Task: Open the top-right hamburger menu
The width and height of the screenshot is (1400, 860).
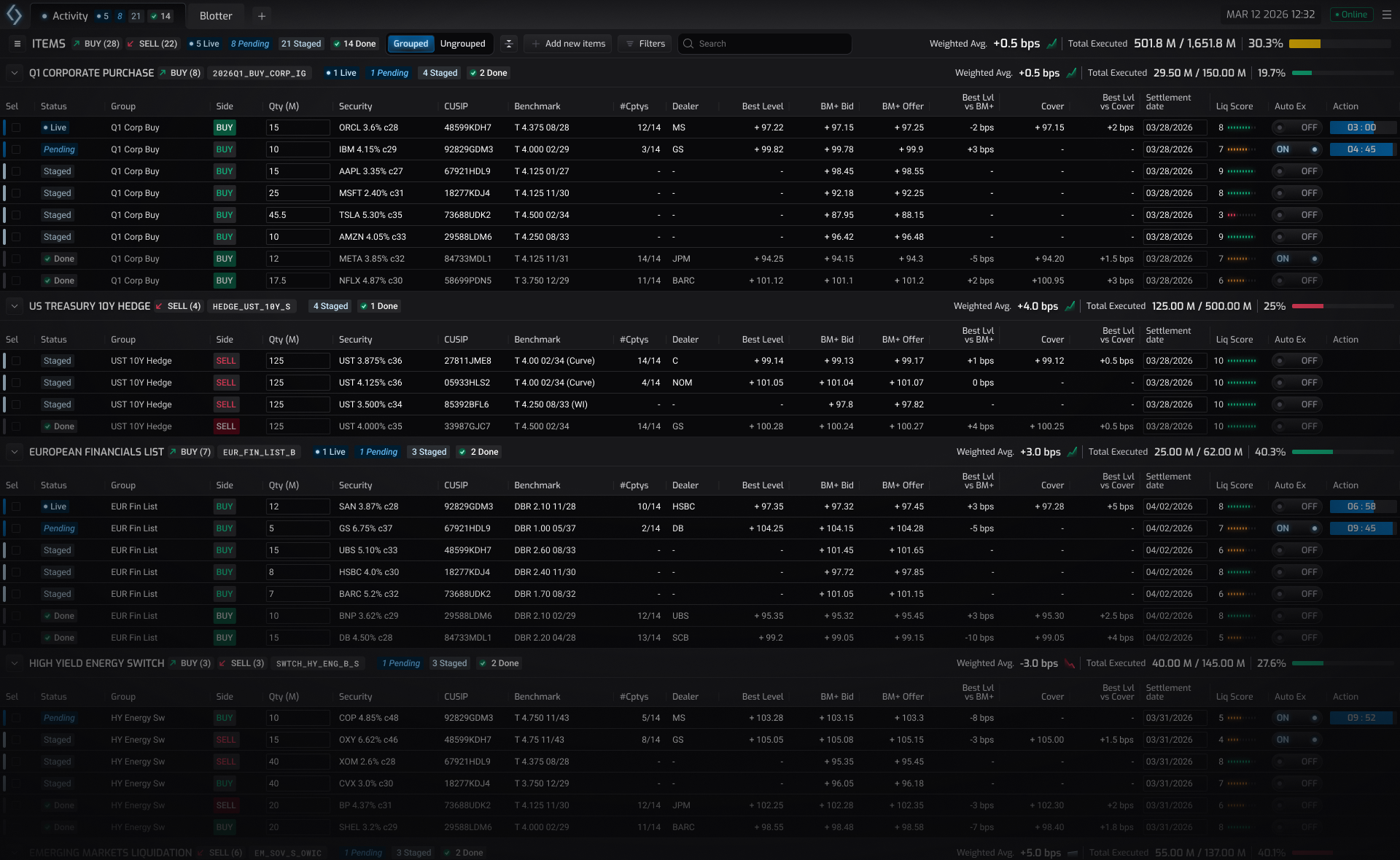Action: pyautogui.click(x=1386, y=15)
